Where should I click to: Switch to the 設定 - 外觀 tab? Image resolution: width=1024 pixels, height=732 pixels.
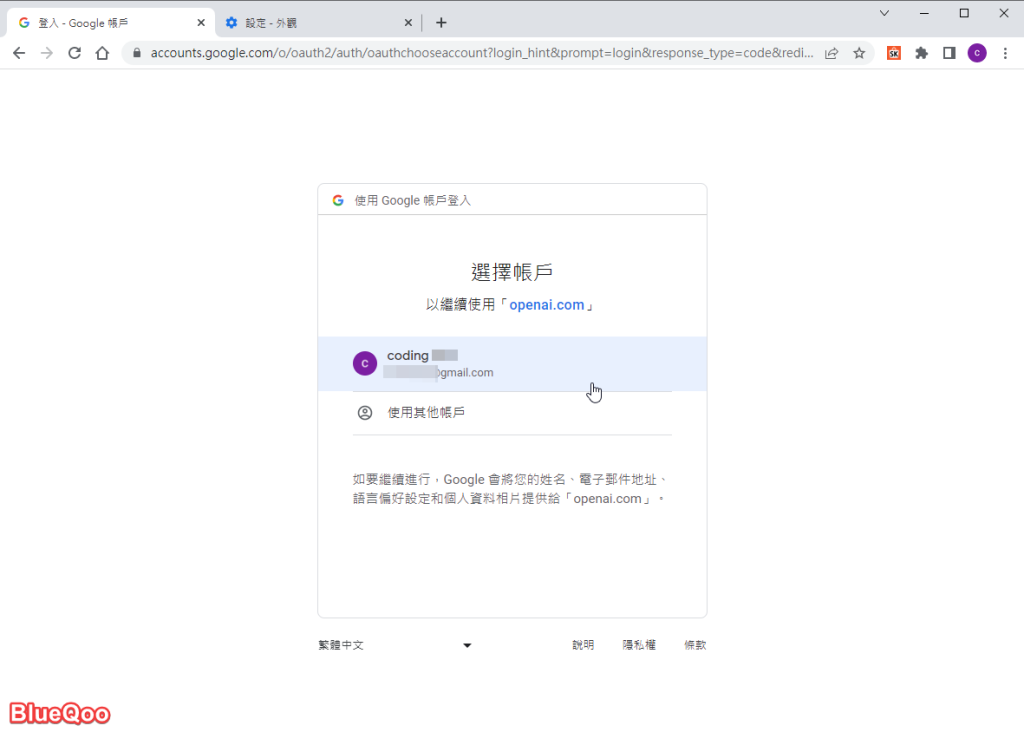[x=310, y=23]
